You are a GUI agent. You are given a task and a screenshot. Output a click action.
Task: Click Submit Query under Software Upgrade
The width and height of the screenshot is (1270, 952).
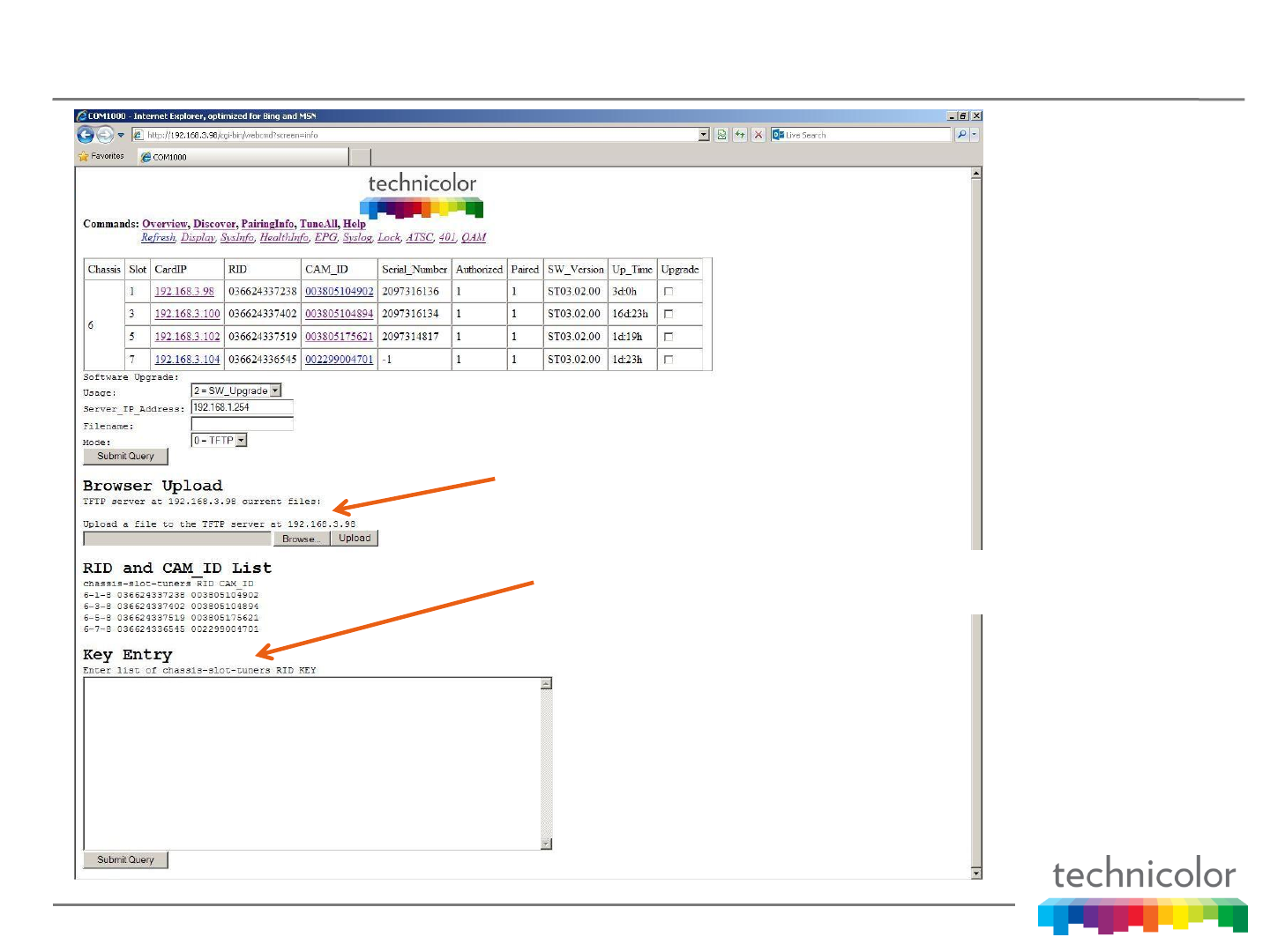pyautogui.click(x=125, y=457)
